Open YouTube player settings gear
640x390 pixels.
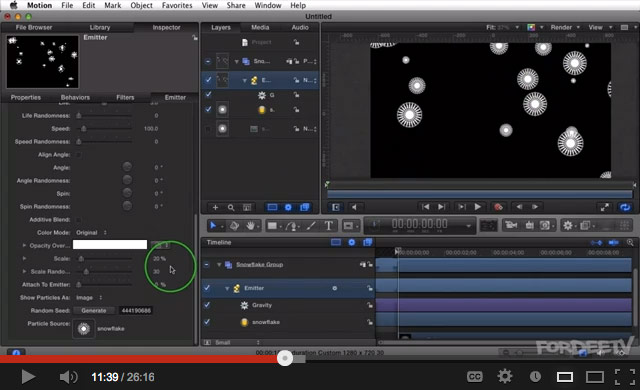[505, 376]
